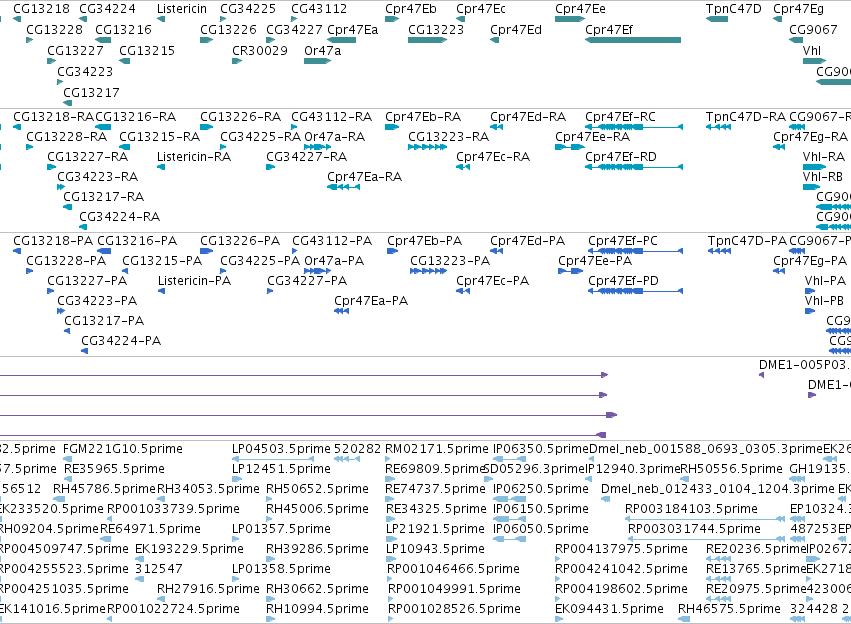Click EST label LP10943.5prime
This screenshot has width=851, height=624.
tap(435, 550)
